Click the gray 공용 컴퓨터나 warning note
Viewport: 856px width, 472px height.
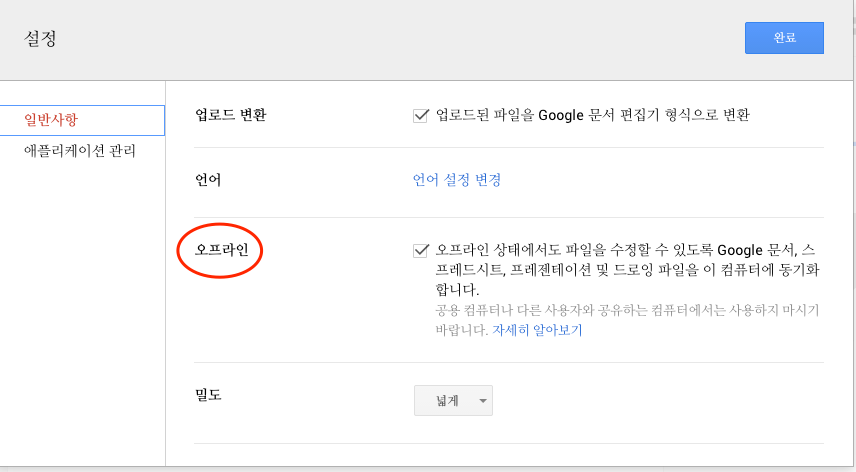point(627,320)
